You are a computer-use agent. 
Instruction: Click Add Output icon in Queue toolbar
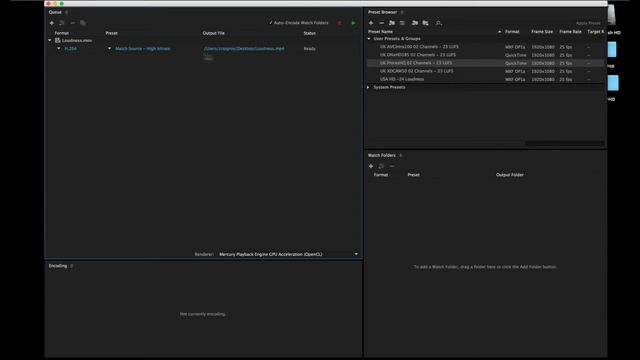pyautogui.click(x=62, y=23)
